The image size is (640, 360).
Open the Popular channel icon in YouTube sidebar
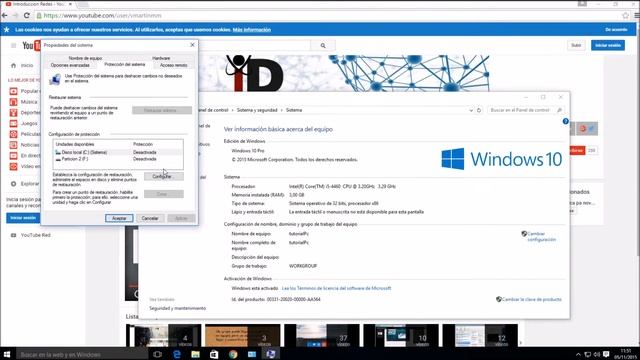coord(13,91)
